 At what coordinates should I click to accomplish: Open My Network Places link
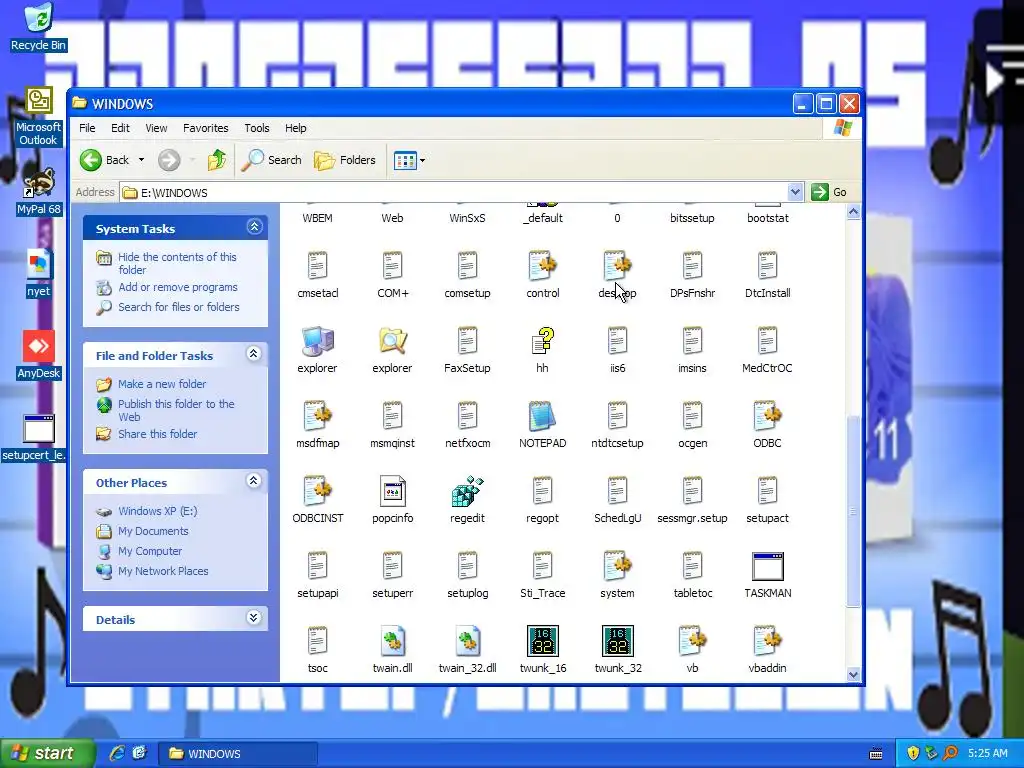coord(163,571)
